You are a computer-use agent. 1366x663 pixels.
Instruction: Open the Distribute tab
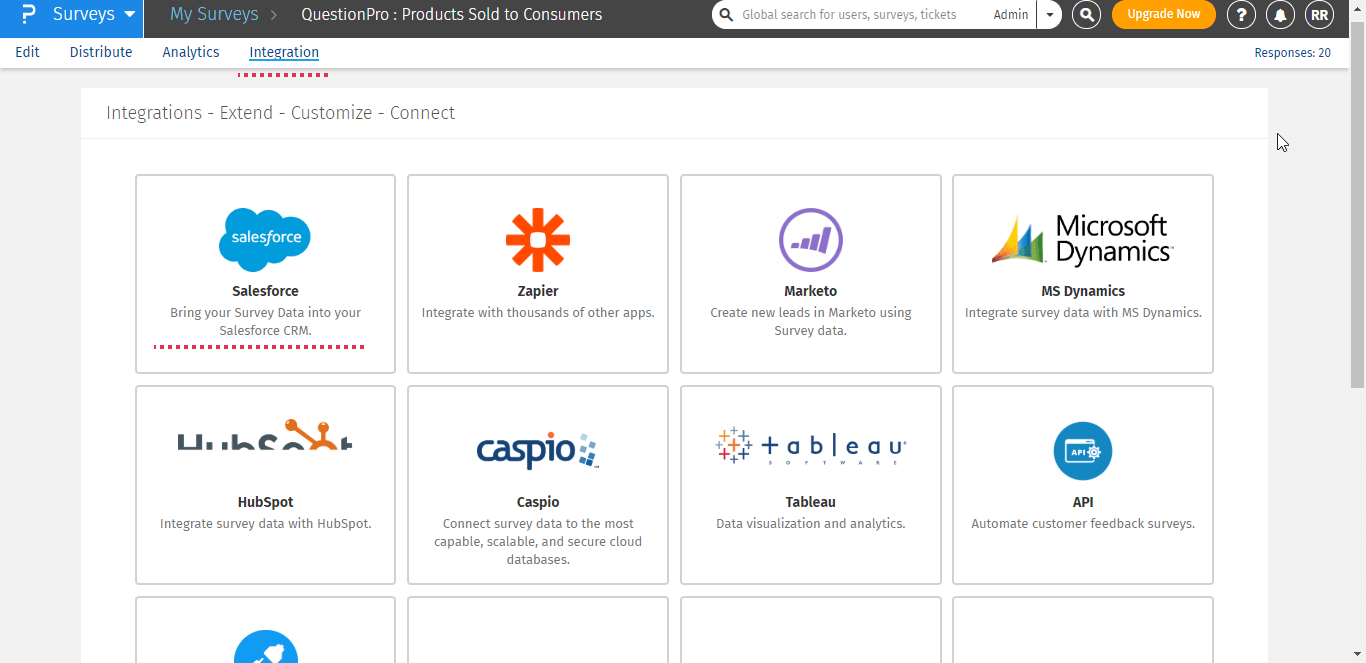click(101, 52)
